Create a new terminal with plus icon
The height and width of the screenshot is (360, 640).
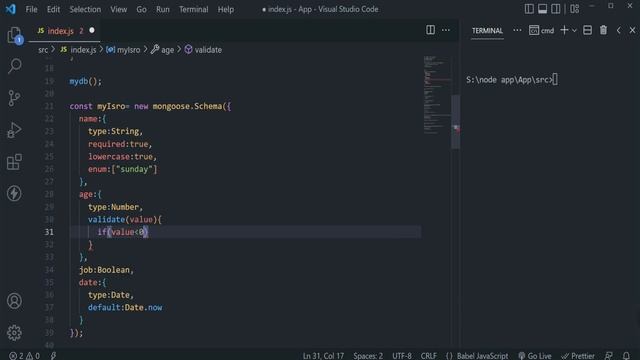point(564,30)
